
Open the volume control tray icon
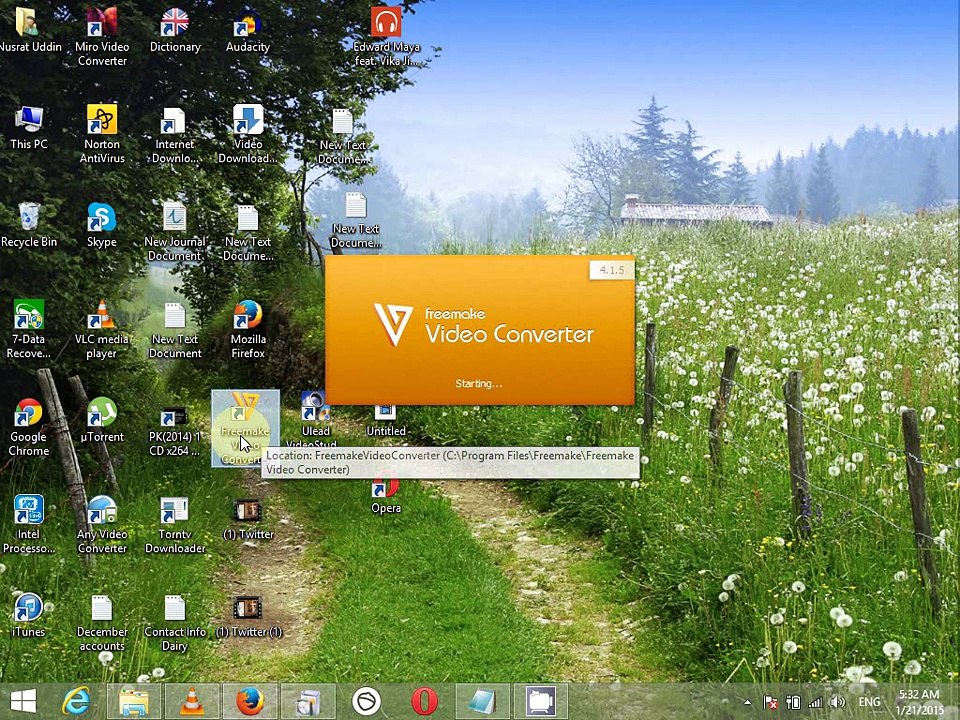(838, 702)
